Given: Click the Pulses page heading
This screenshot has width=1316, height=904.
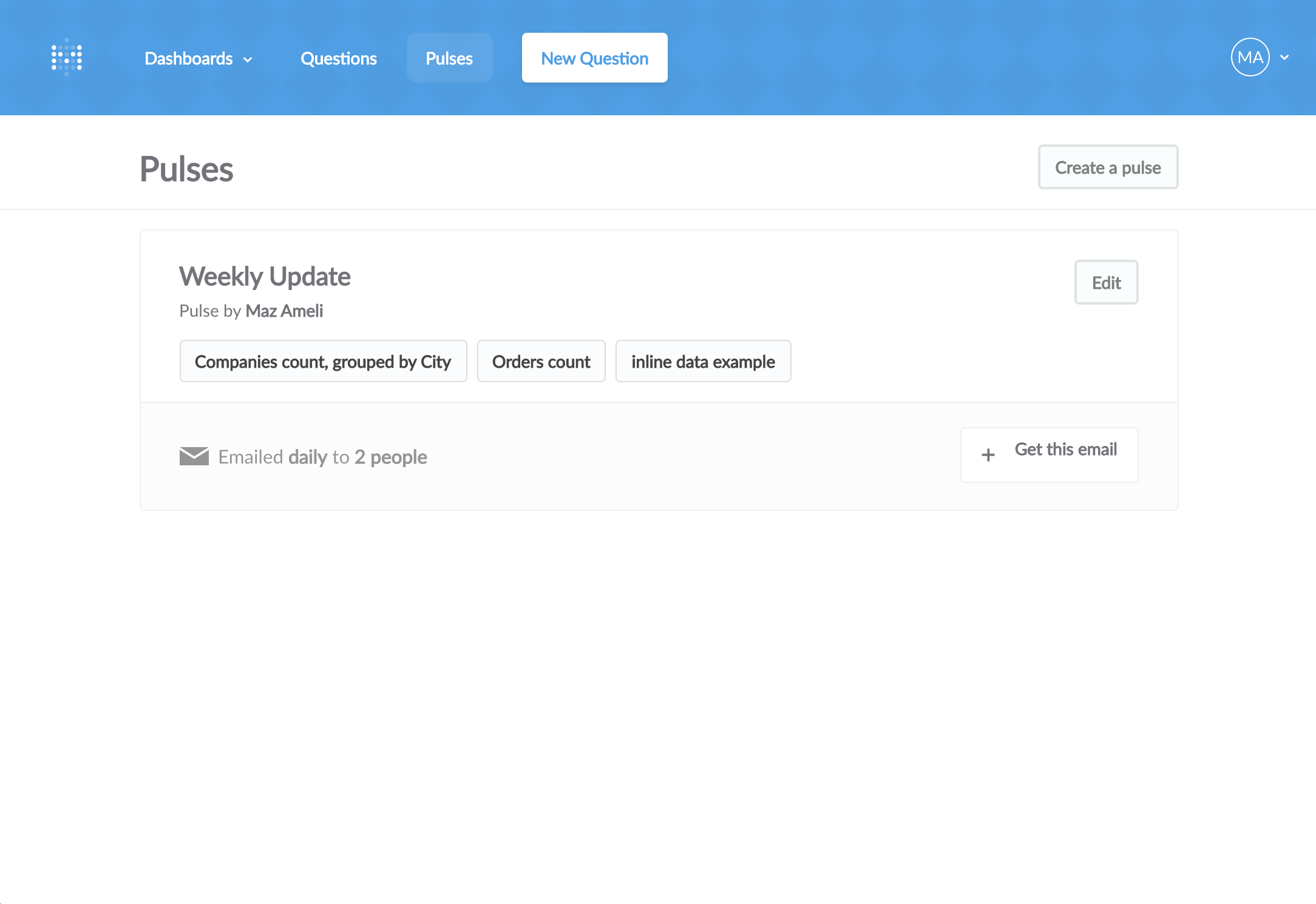Looking at the screenshot, I should 186,169.
